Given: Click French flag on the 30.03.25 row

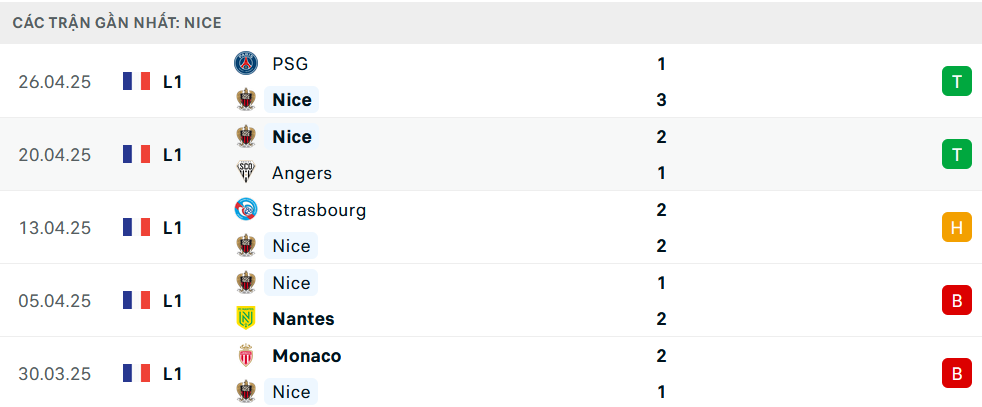Looking at the screenshot, I should (x=137, y=374).
